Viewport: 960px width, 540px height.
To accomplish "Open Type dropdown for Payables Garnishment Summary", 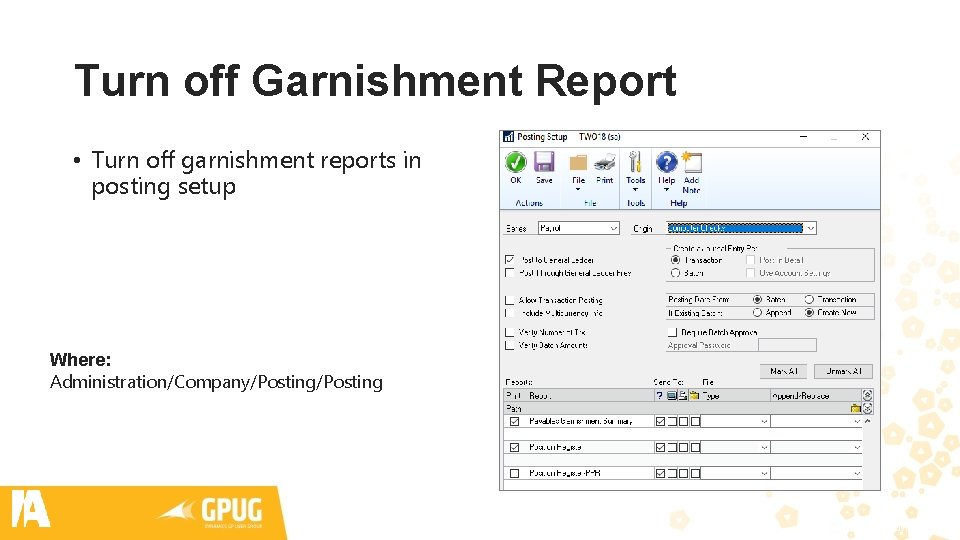I will [x=764, y=421].
